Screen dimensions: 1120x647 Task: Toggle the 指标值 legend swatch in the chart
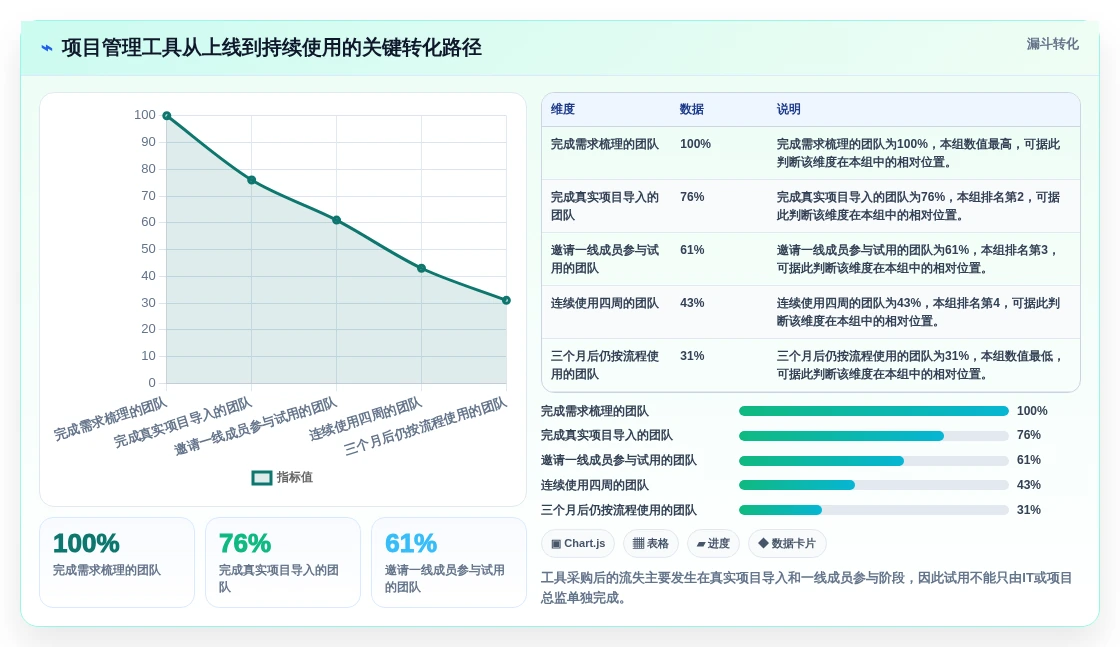[261, 478]
